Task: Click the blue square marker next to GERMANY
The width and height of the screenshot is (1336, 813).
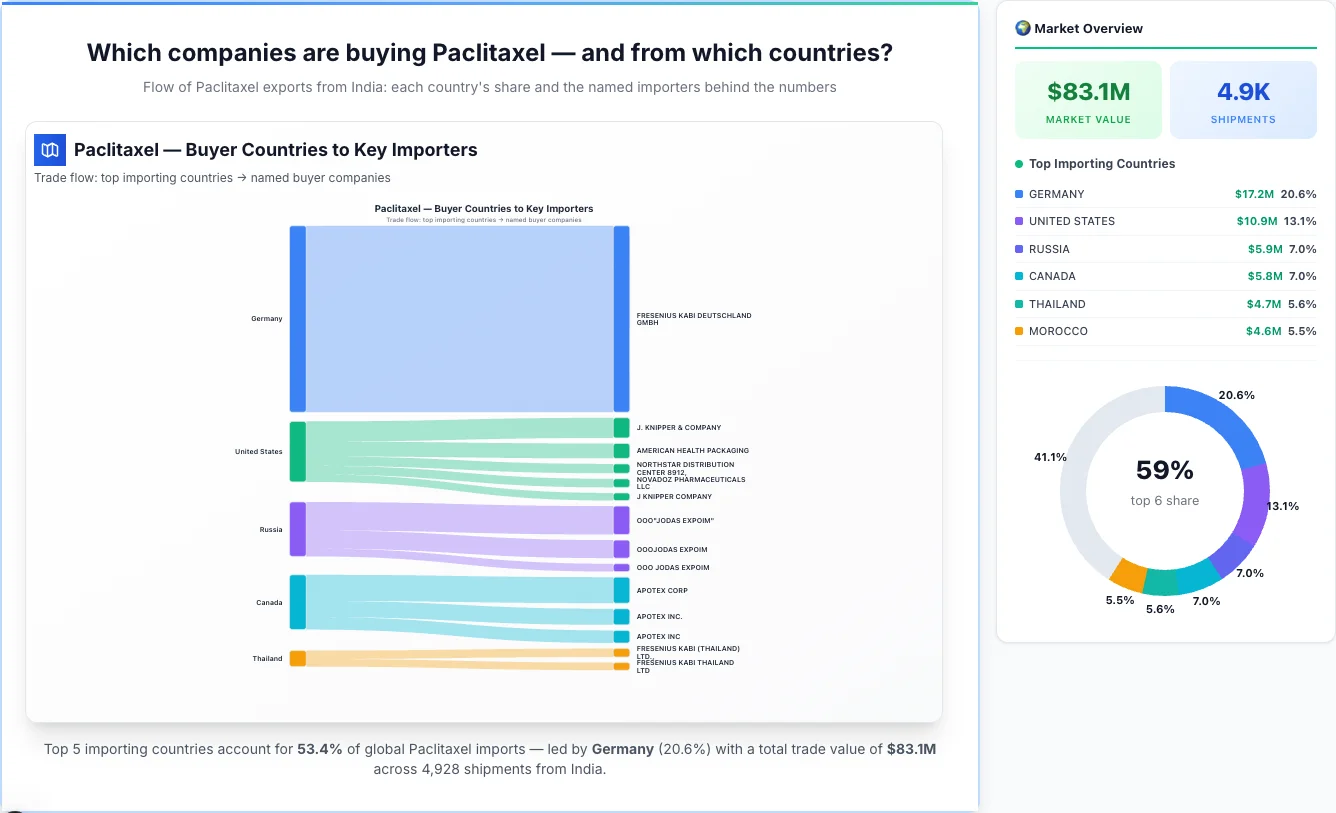Action: pyautogui.click(x=1020, y=194)
